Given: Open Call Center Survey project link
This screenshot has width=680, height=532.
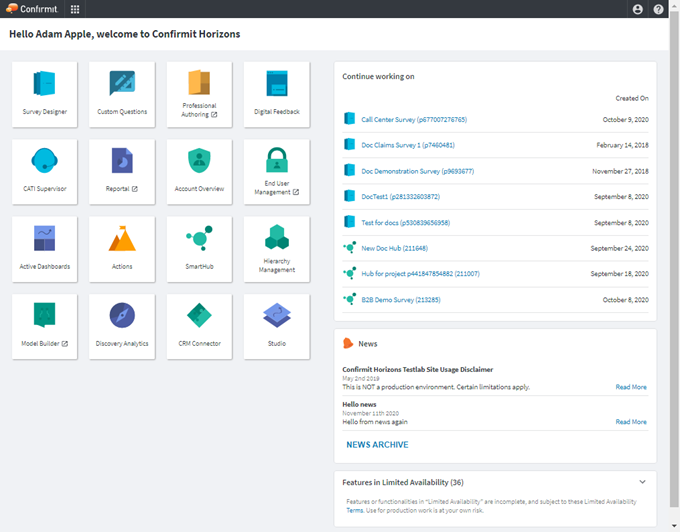Looking at the screenshot, I should [x=414, y=120].
